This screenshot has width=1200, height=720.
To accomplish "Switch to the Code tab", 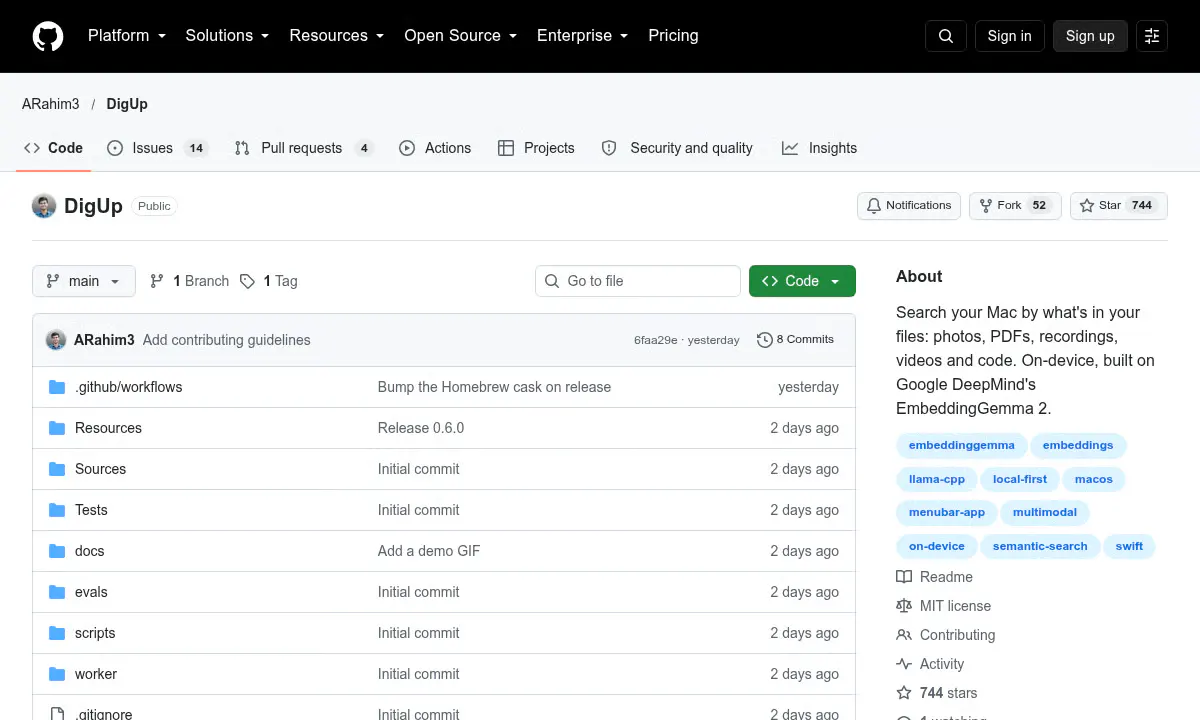I will coord(53,148).
